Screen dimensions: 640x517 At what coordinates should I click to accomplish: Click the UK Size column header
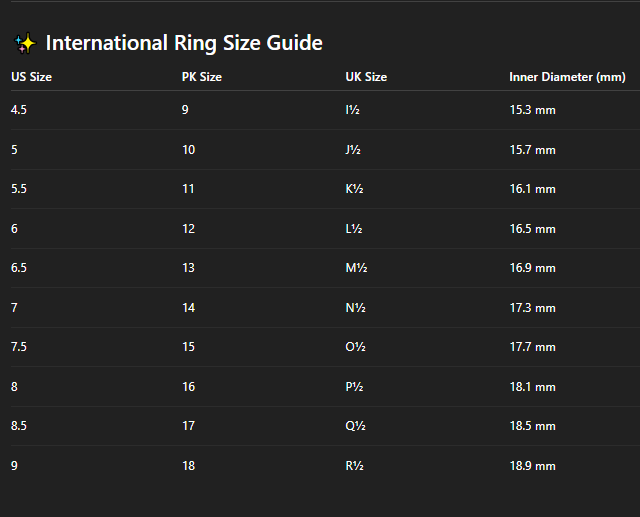366,77
